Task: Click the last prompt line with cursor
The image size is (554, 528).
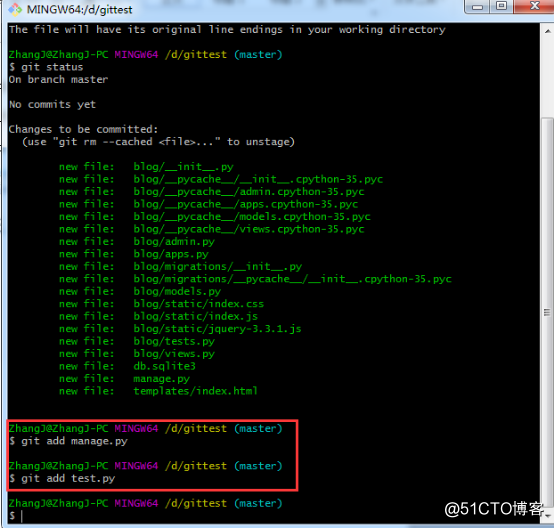Action: (16, 516)
